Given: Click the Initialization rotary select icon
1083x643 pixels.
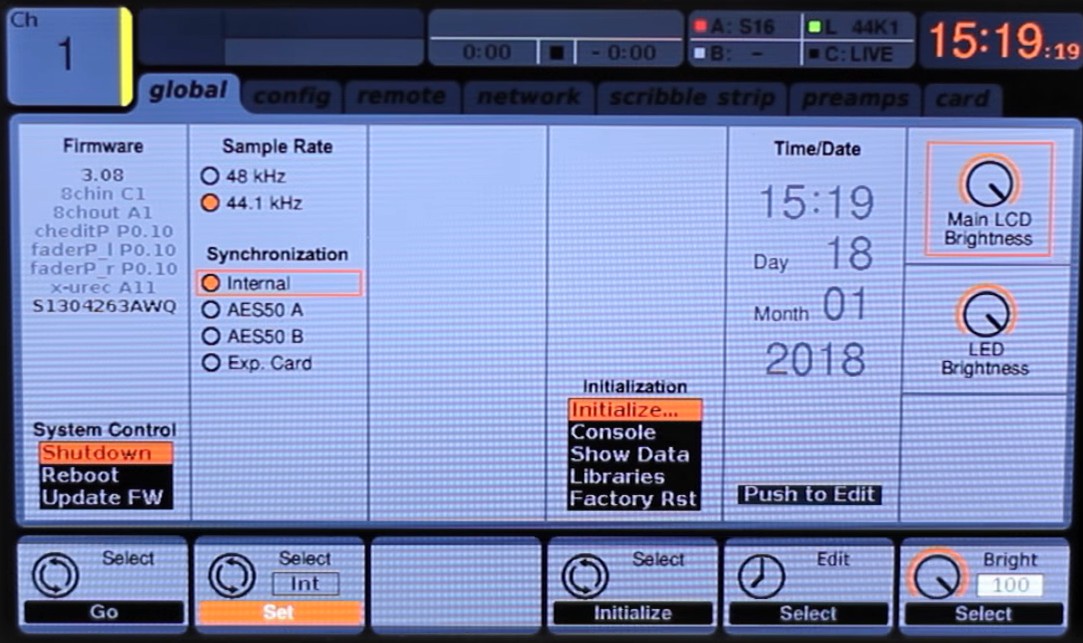Looking at the screenshot, I should coord(585,576).
